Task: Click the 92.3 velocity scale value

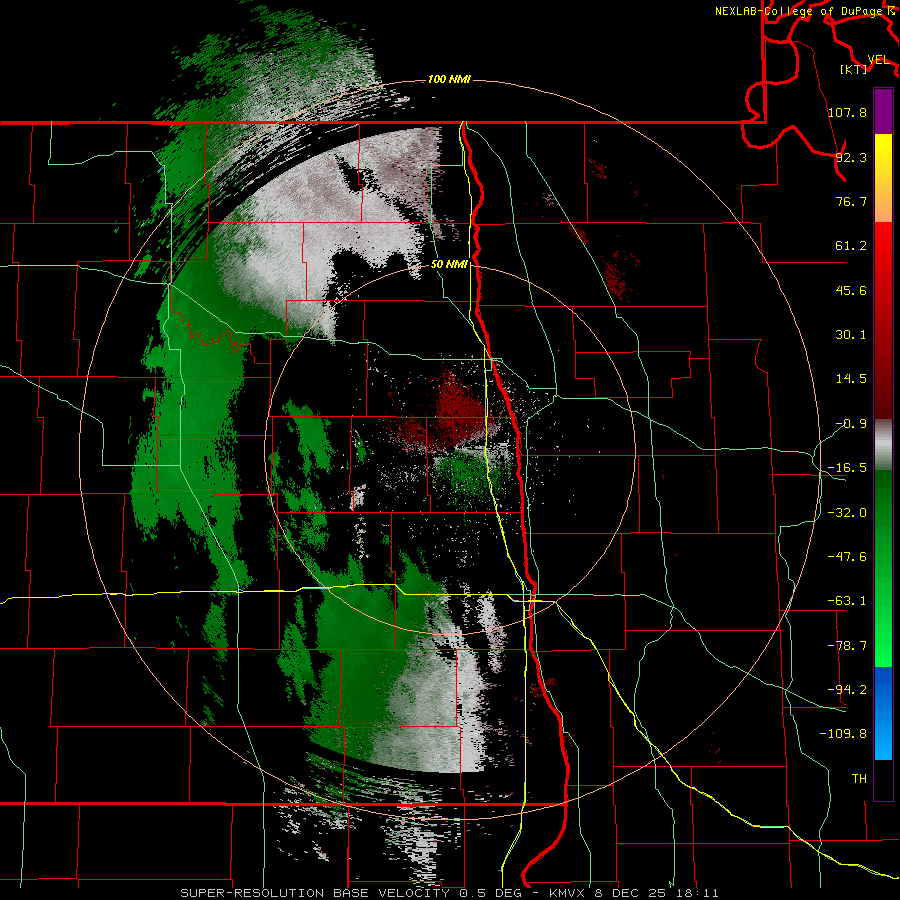Action: click(x=851, y=157)
